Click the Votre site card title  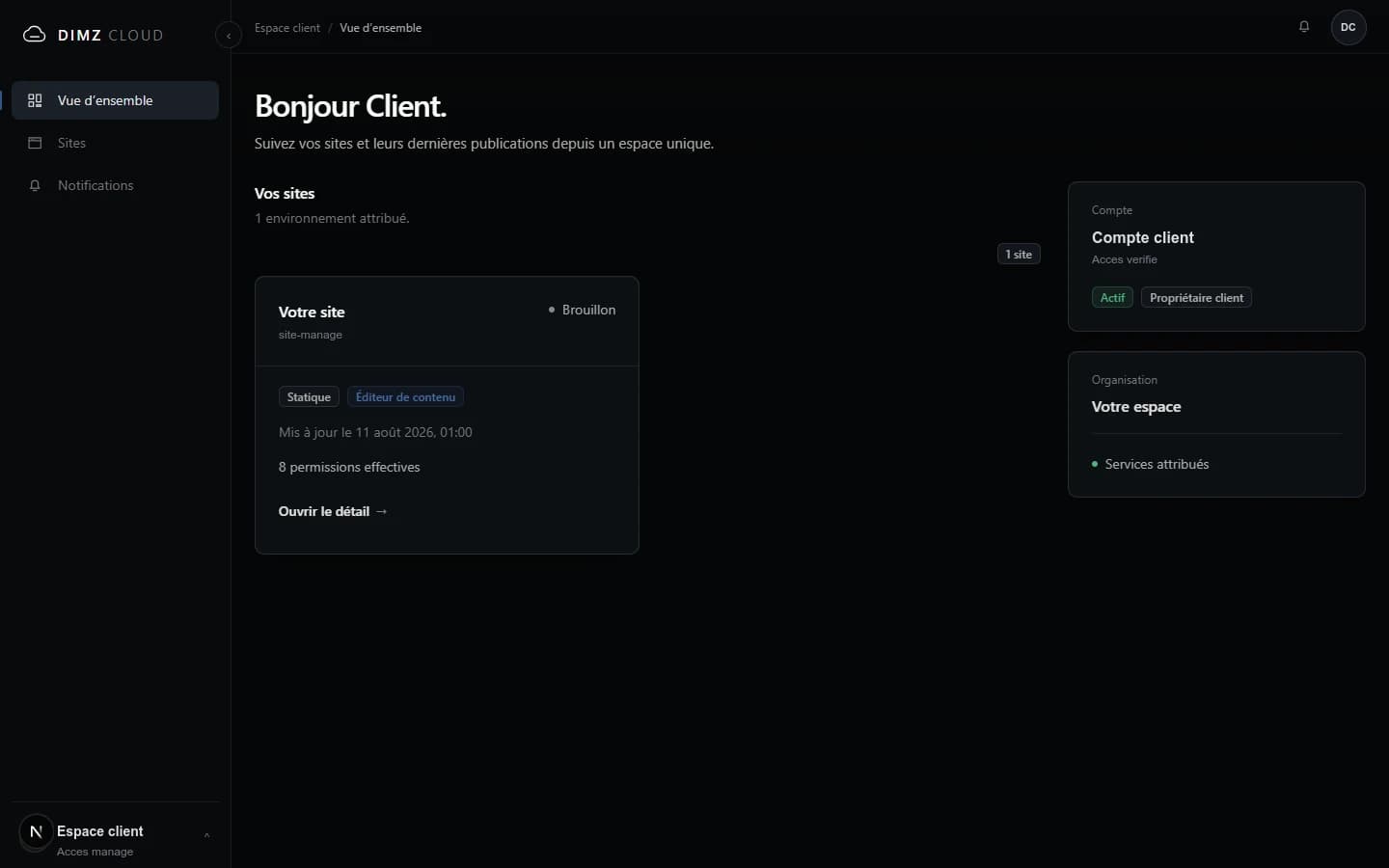(x=312, y=312)
